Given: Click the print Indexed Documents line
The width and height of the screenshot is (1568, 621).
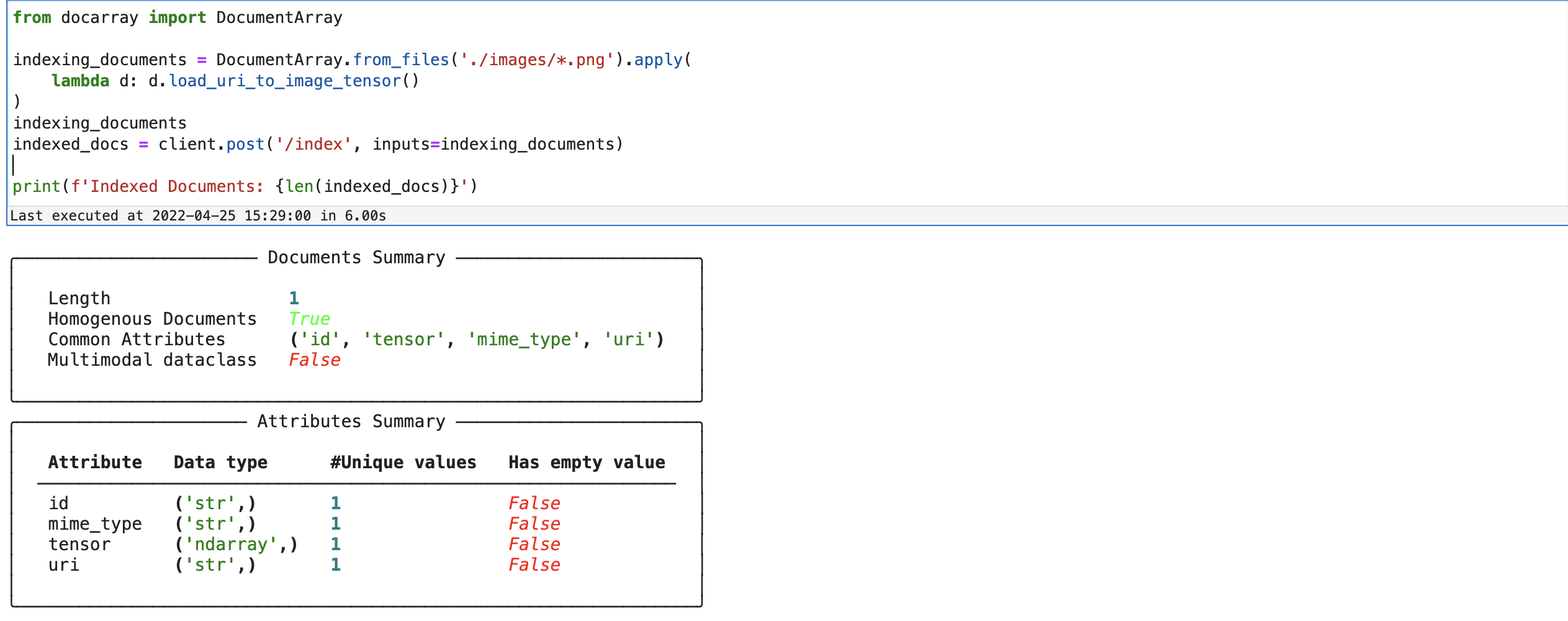Looking at the screenshot, I should pyautogui.click(x=245, y=186).
